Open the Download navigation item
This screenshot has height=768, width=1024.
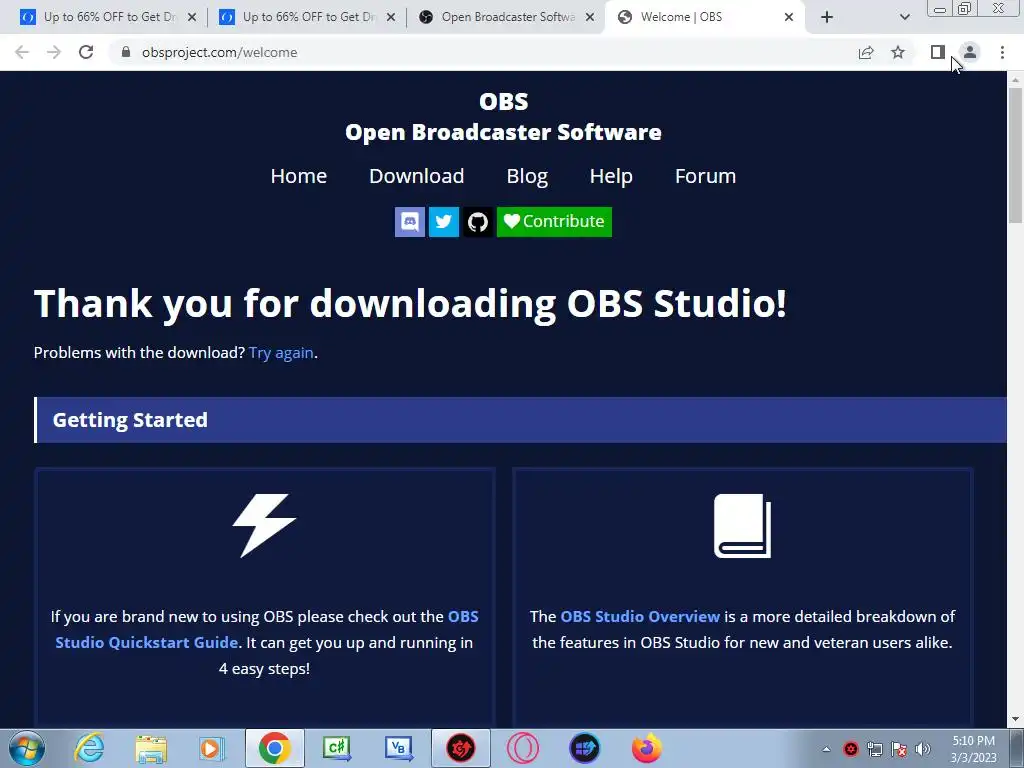(x=417, y=176)
